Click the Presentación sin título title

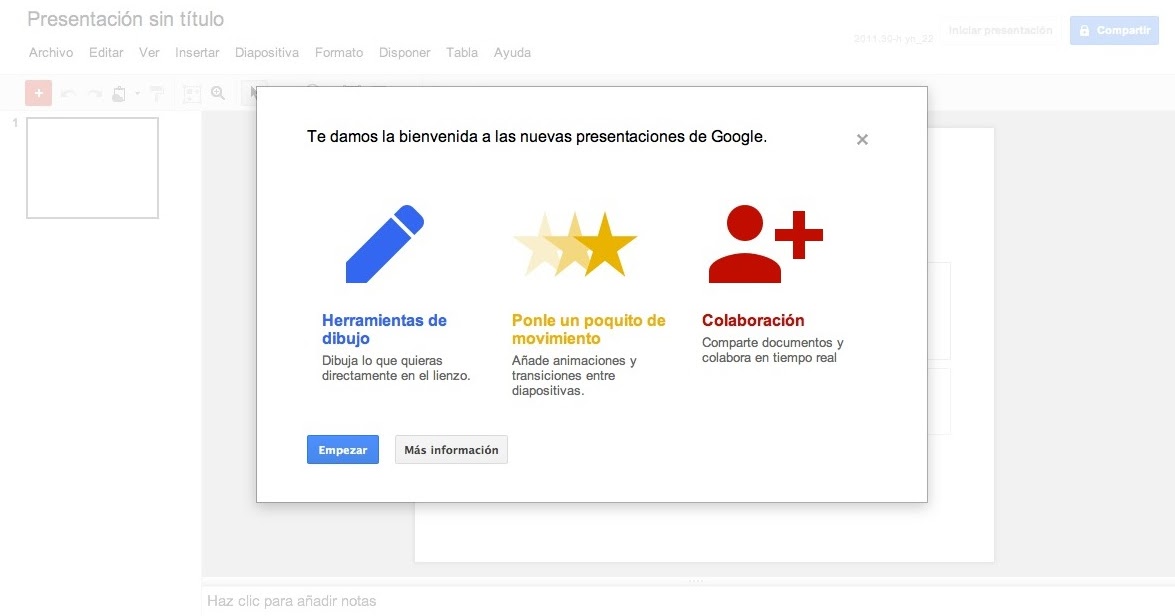pyautogui.click(x=125, y=19)
